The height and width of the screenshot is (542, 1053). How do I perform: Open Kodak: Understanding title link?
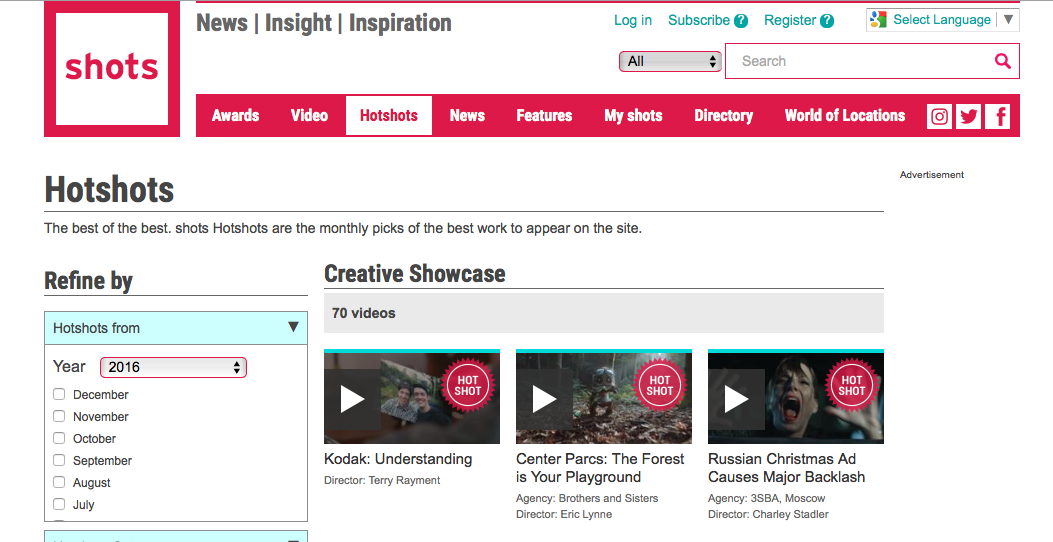[398, 459]
